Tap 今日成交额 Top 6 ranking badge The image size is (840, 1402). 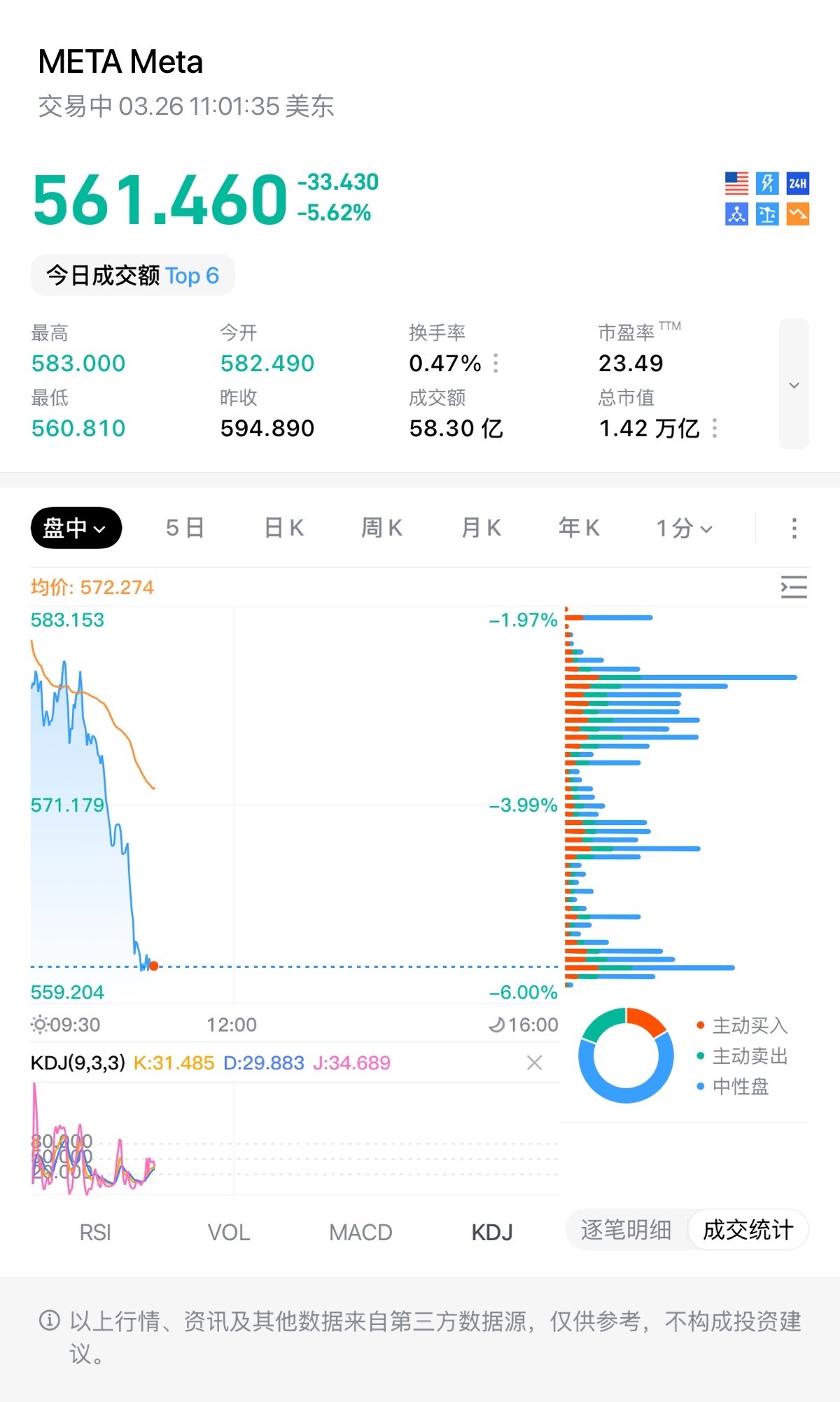tap(133, 275)
